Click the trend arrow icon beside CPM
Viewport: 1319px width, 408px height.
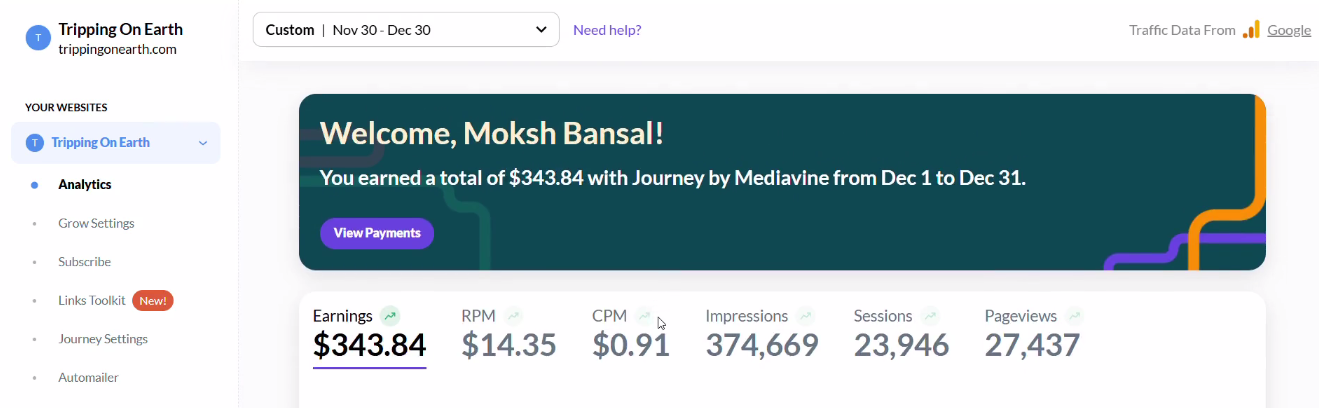644,316
